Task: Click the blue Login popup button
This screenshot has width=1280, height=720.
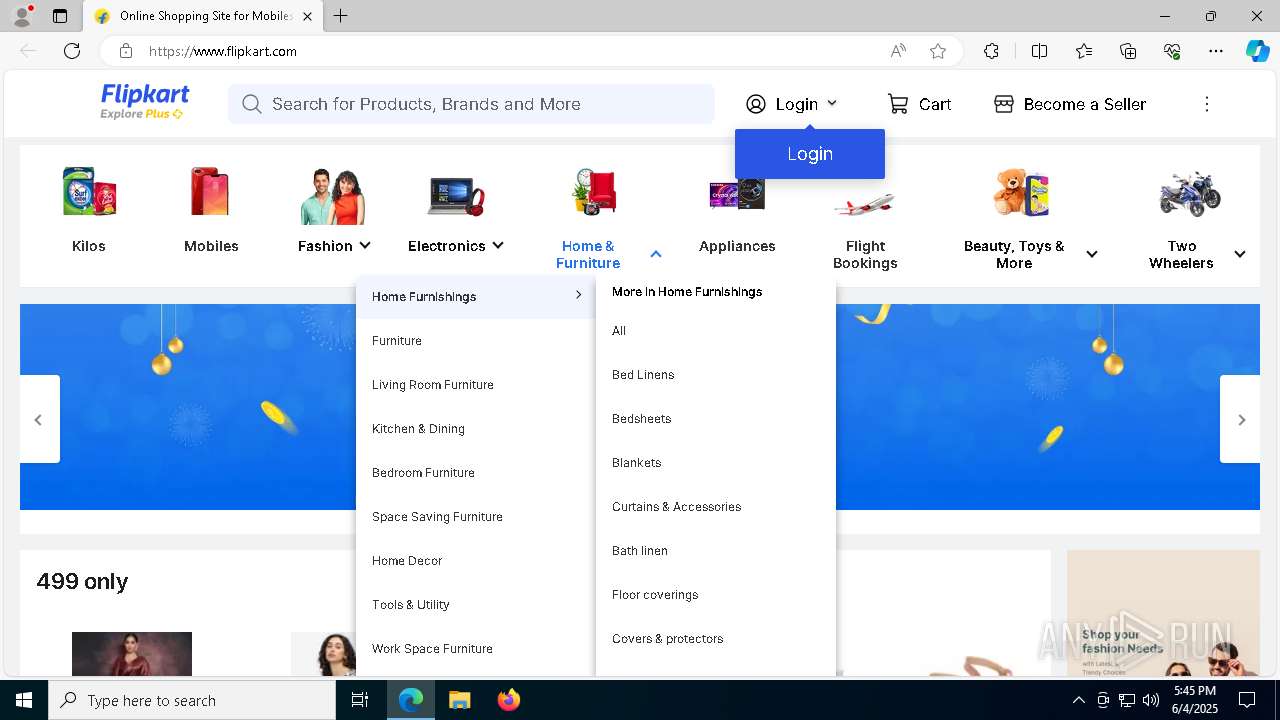Action: pos(810,154)
